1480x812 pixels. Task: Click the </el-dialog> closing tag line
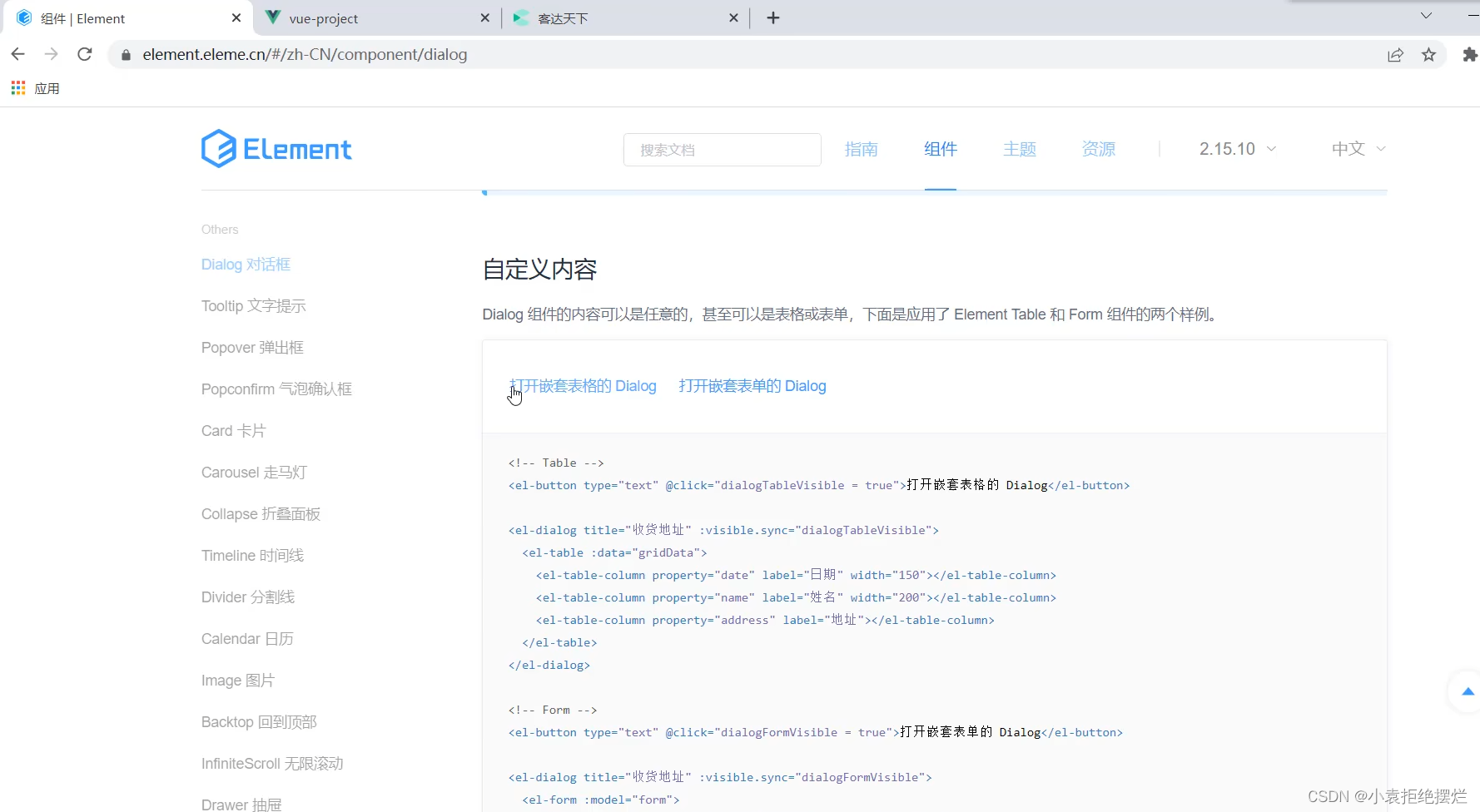point(549,665)
